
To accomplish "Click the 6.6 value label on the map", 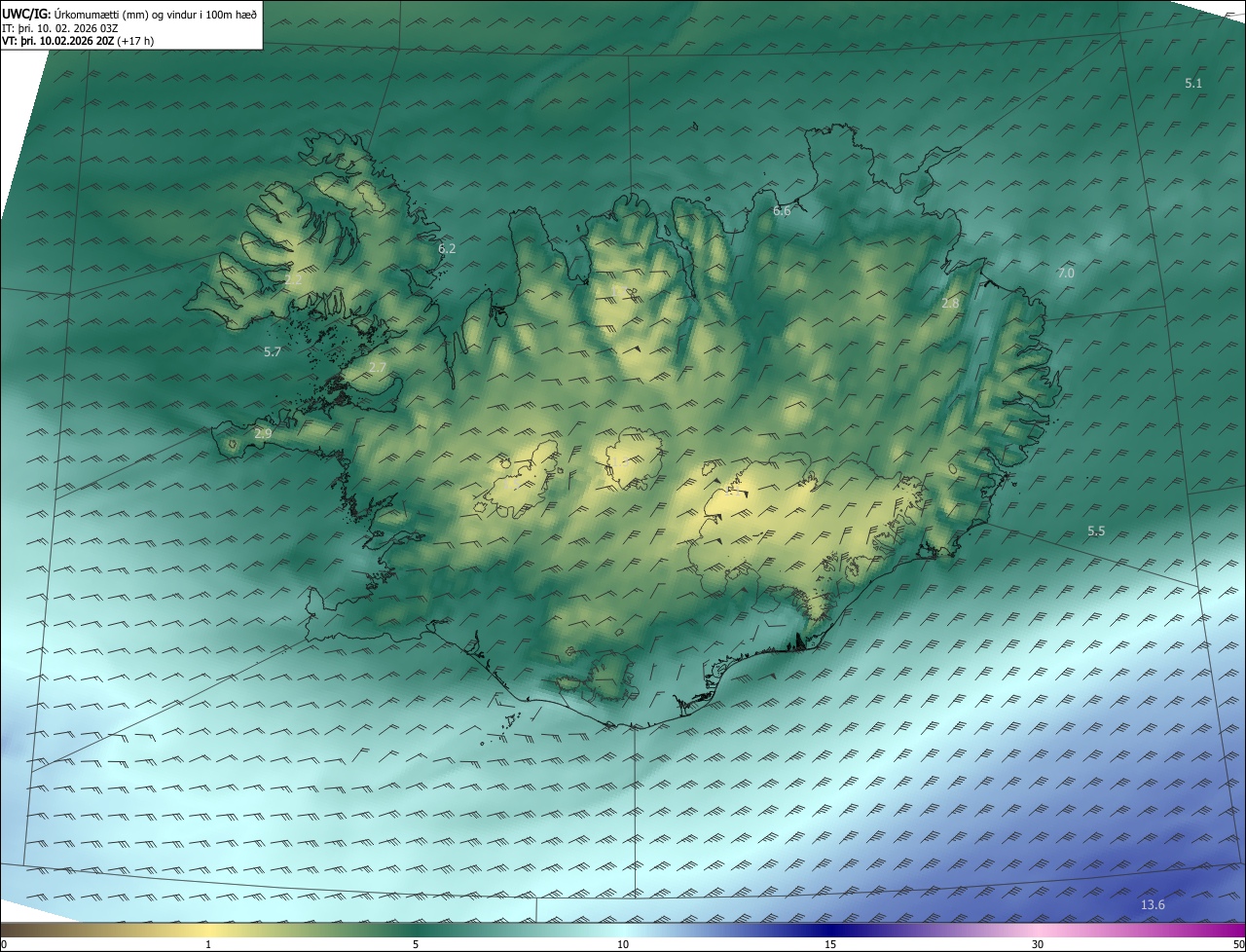I will tap(782, 211).
